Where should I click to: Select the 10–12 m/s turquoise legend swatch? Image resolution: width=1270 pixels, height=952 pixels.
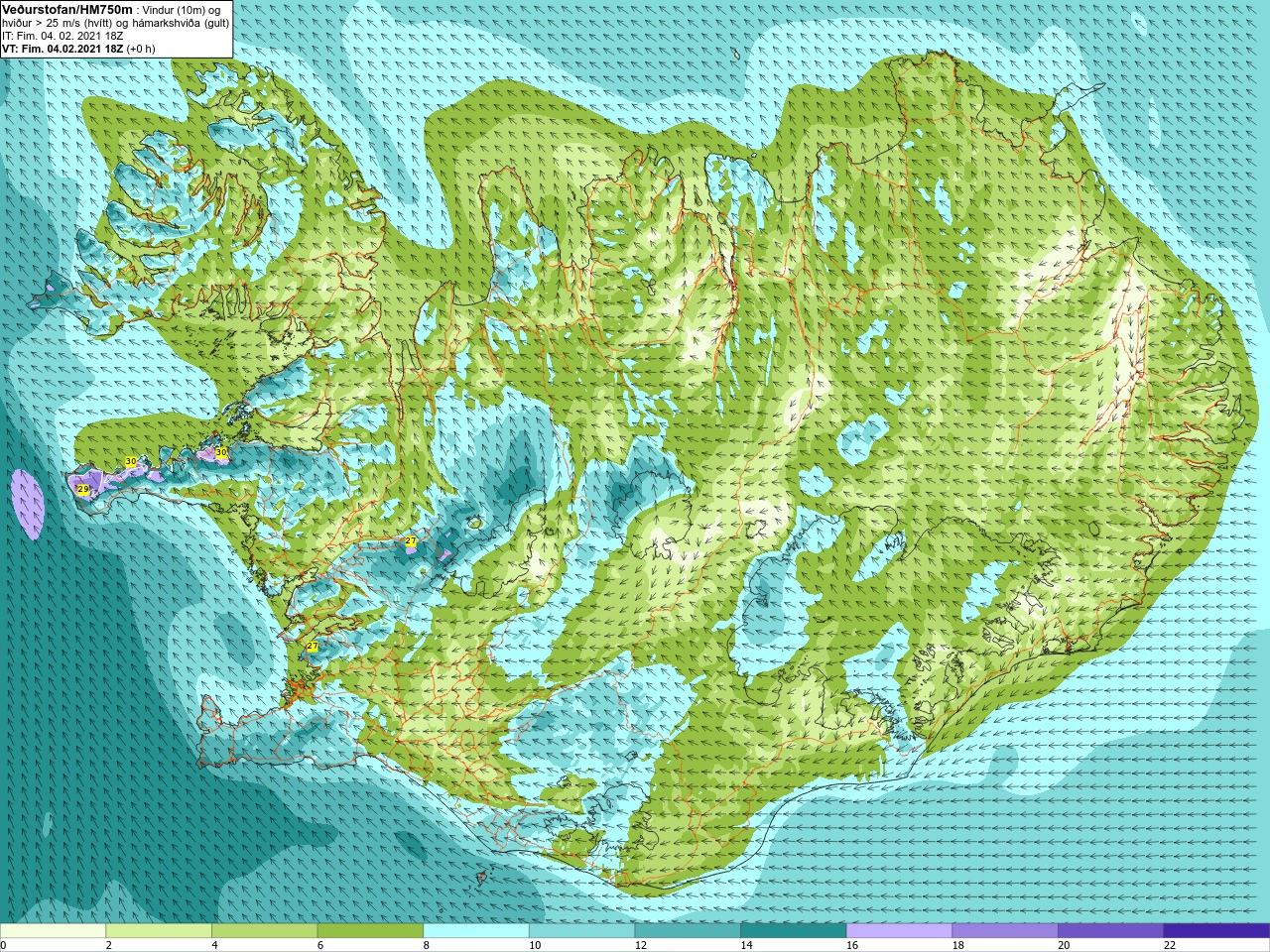(x=581, y=931)
